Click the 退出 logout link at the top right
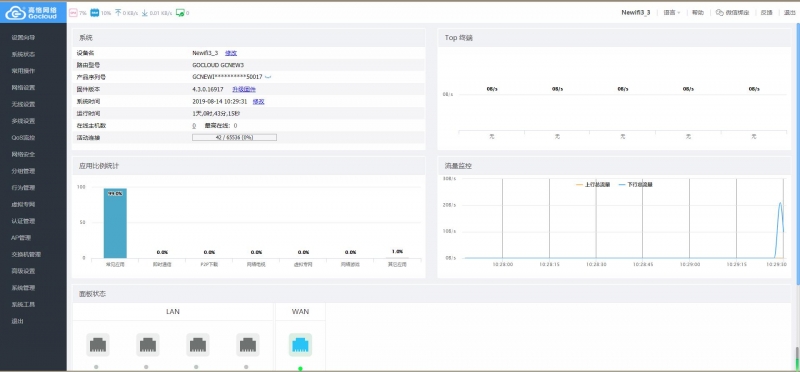800x372 pixels. click(789, 13)
